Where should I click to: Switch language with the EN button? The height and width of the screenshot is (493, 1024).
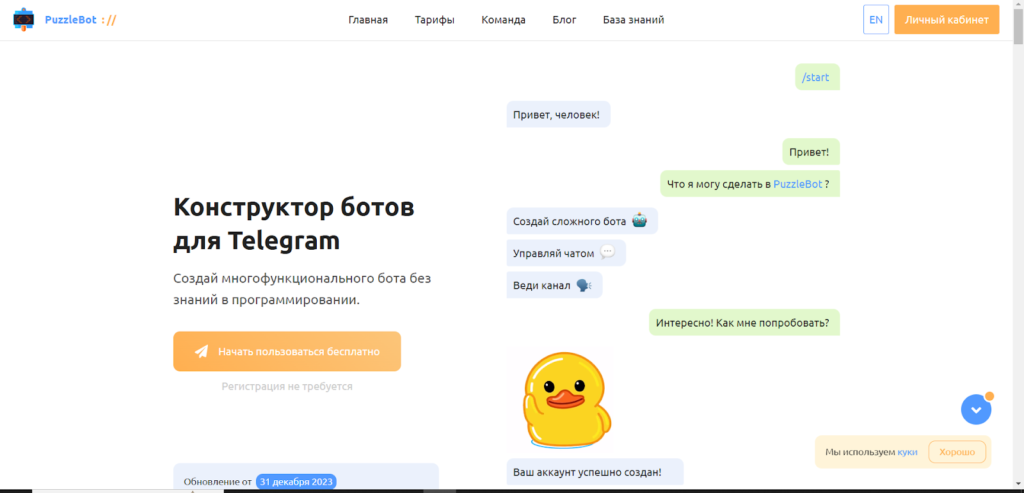point(876,20)
